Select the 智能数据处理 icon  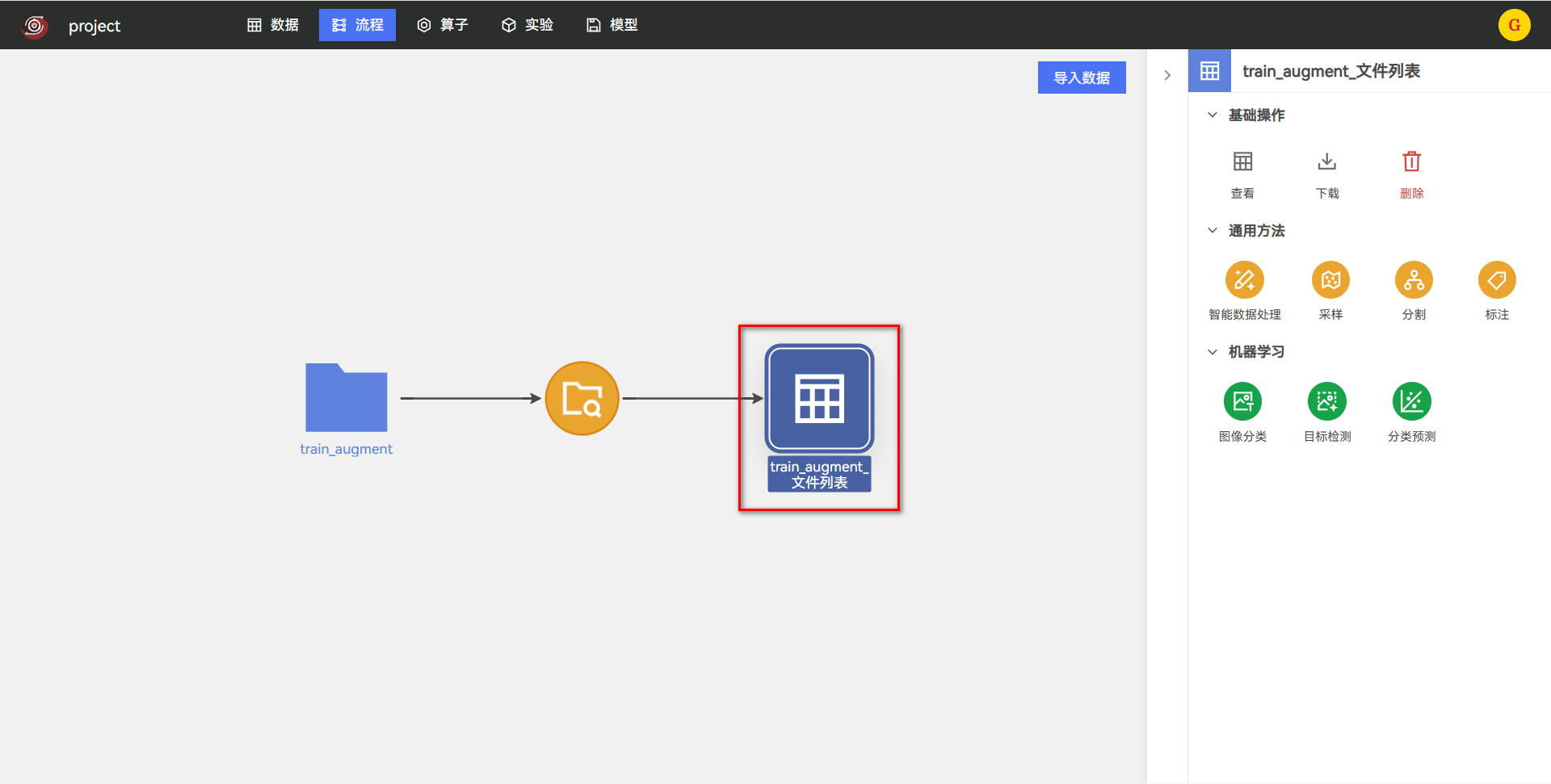1245,280
